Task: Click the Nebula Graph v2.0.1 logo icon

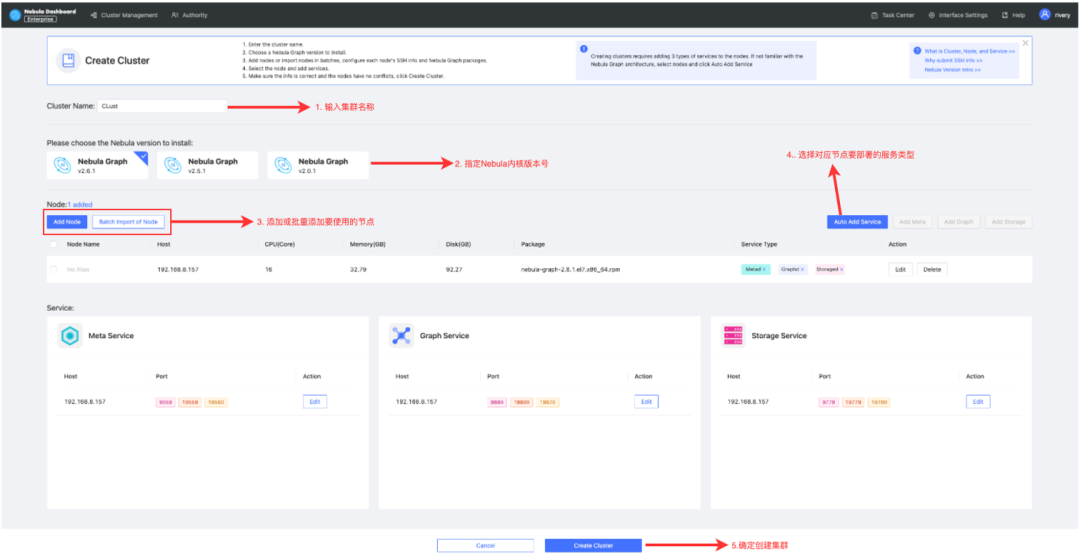Action: (x=282, y=165)
